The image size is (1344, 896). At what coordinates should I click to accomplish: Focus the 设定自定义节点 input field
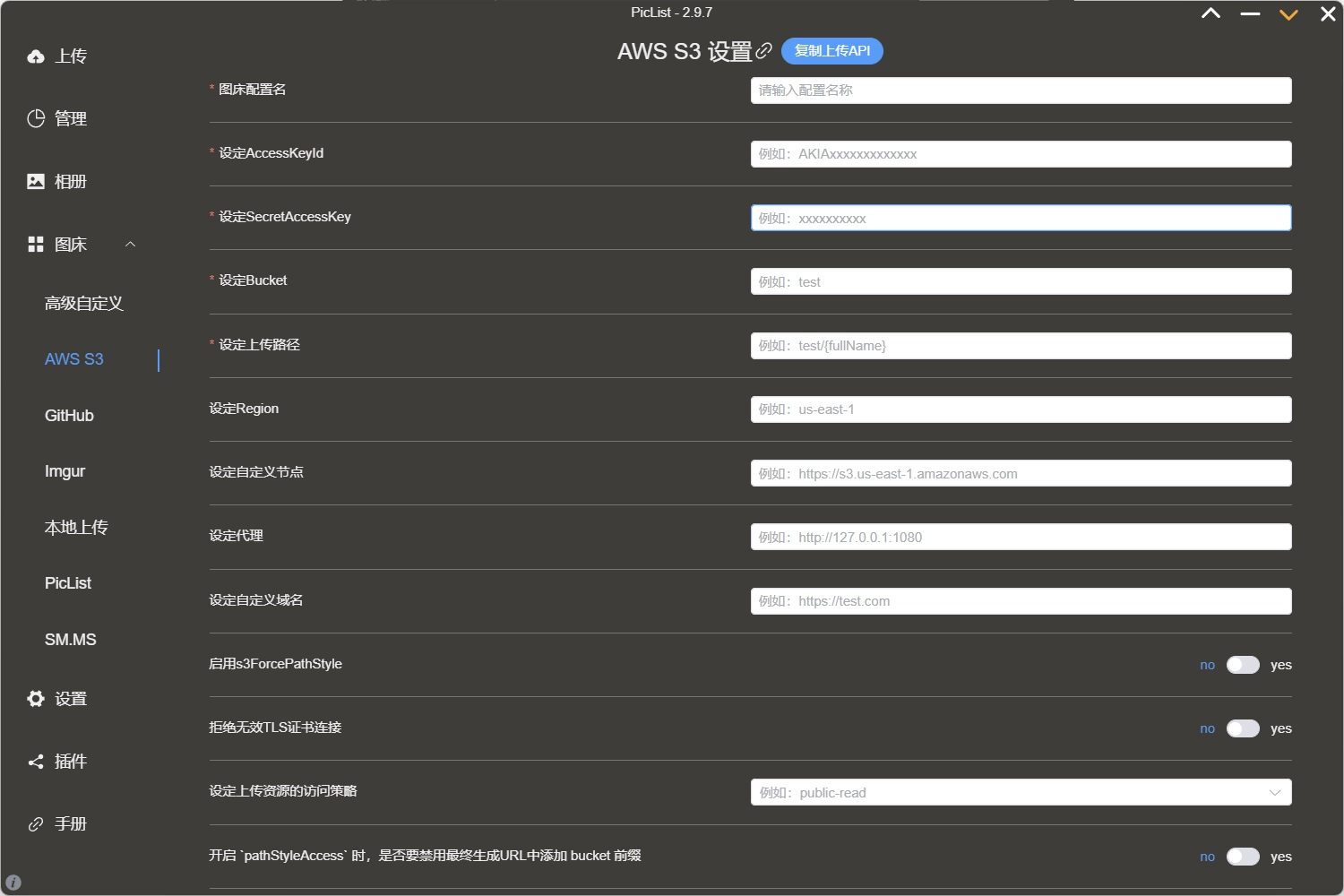(1021, 473)
